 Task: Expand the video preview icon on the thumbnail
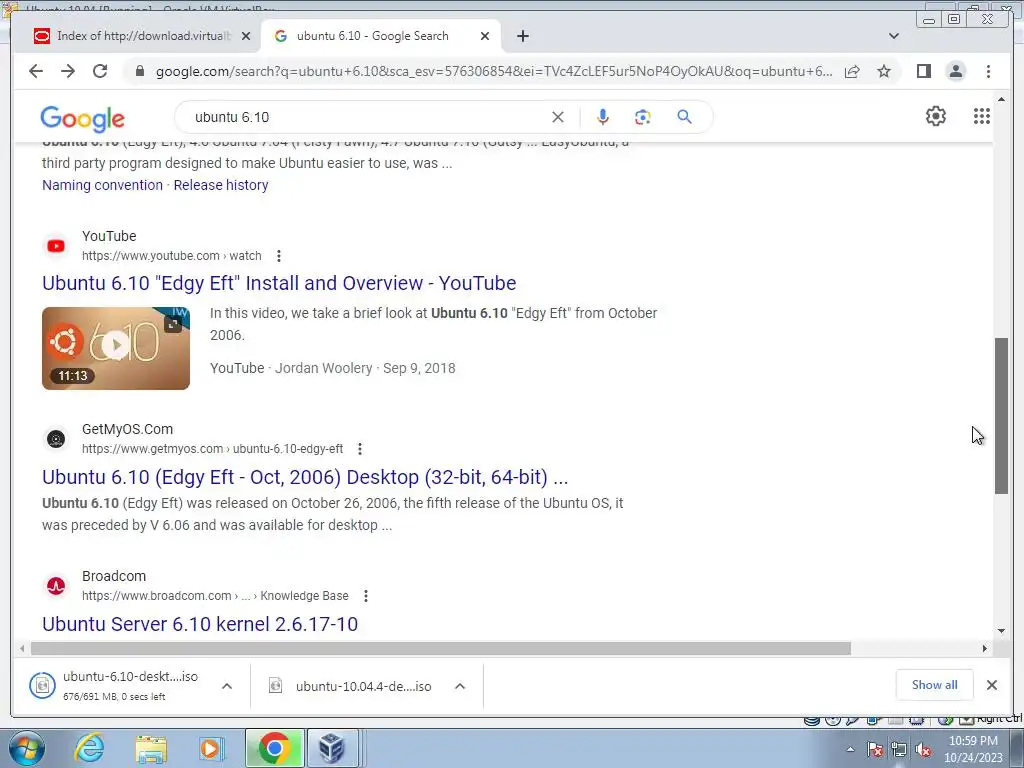[x=172, y=324]
